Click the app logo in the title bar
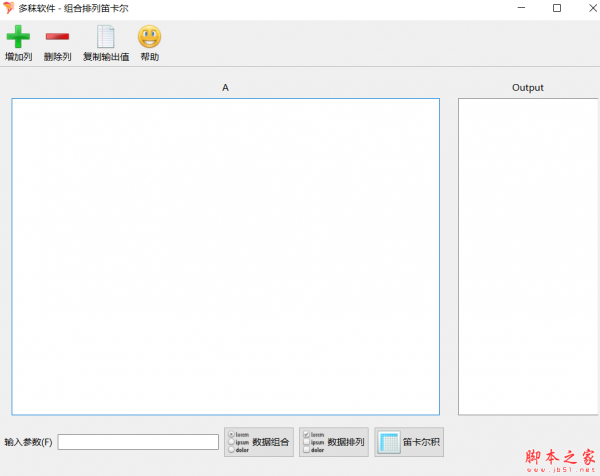The image size is (600, 476). [8, 8]
